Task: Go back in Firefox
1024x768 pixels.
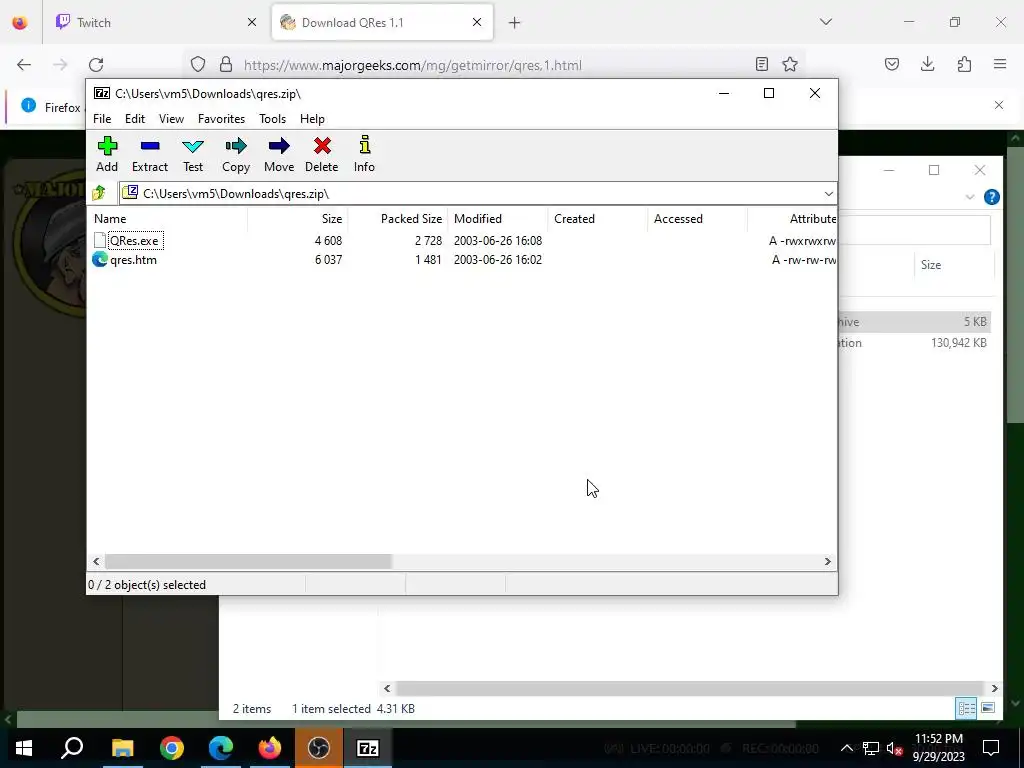Action: (24, 65)
